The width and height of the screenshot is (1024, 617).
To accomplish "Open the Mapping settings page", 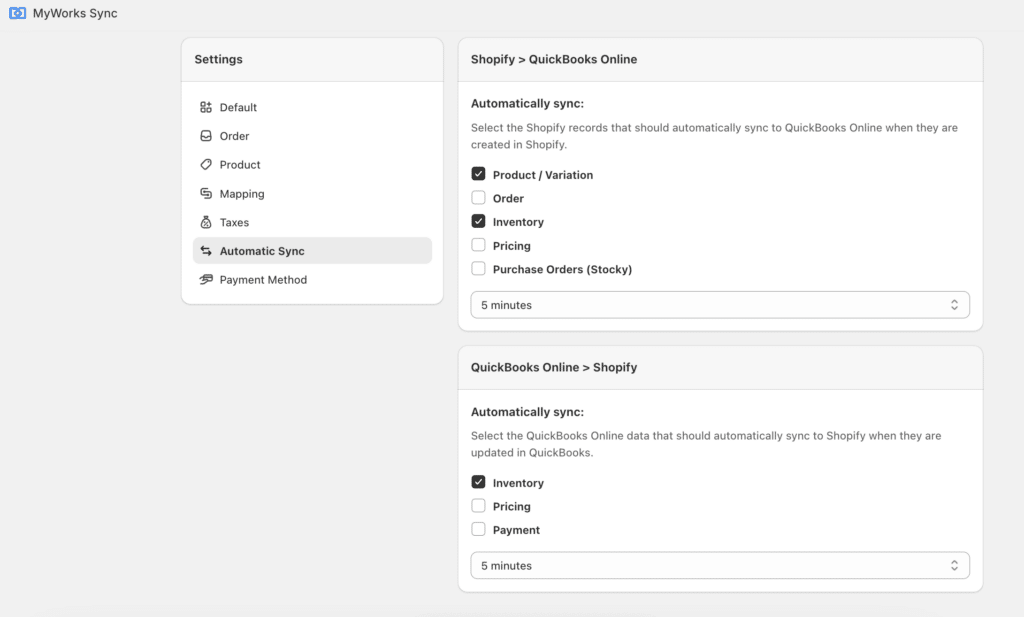I will (312, 193).
